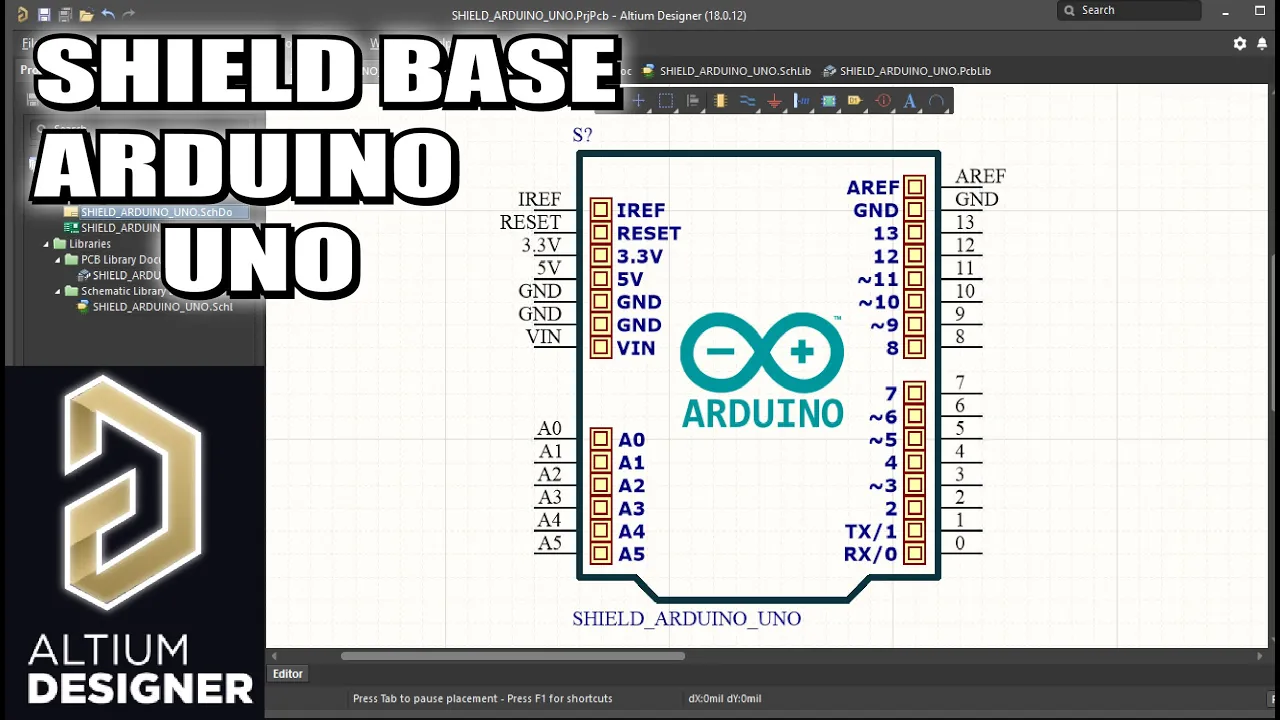Click the dX:0mil dY:0mil status readout
This screenshot has width=1280, height=720.
click(725, 699)
